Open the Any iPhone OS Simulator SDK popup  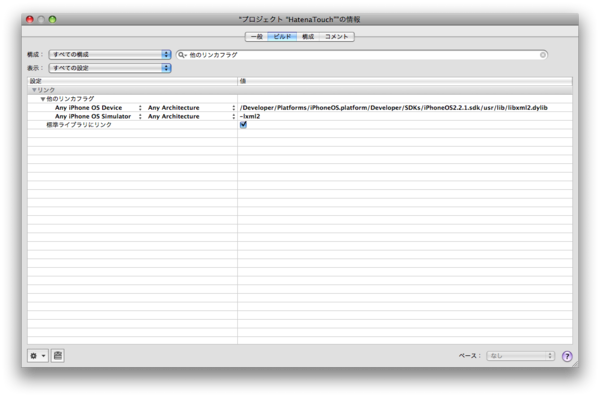pos(140,116)
